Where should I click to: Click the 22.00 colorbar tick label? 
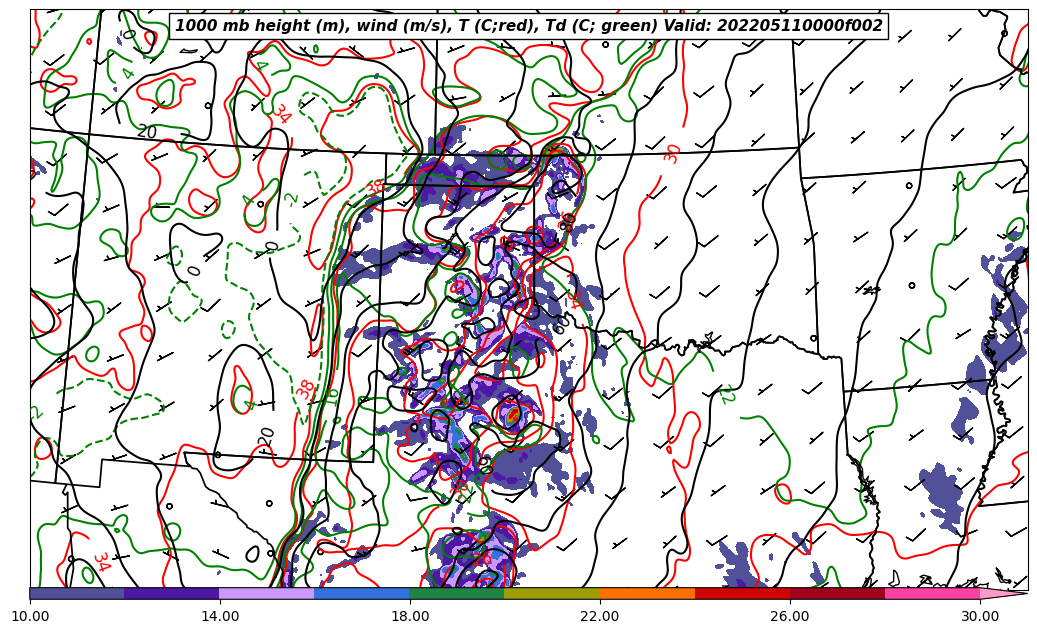[600, 616]
